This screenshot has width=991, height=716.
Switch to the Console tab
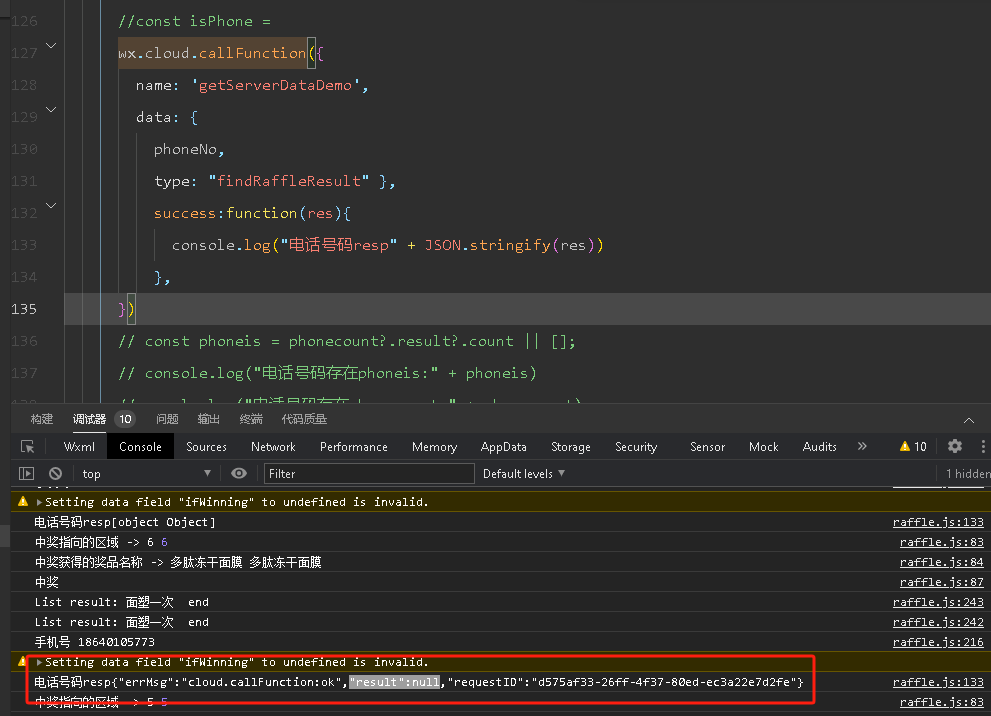[140, 447]
